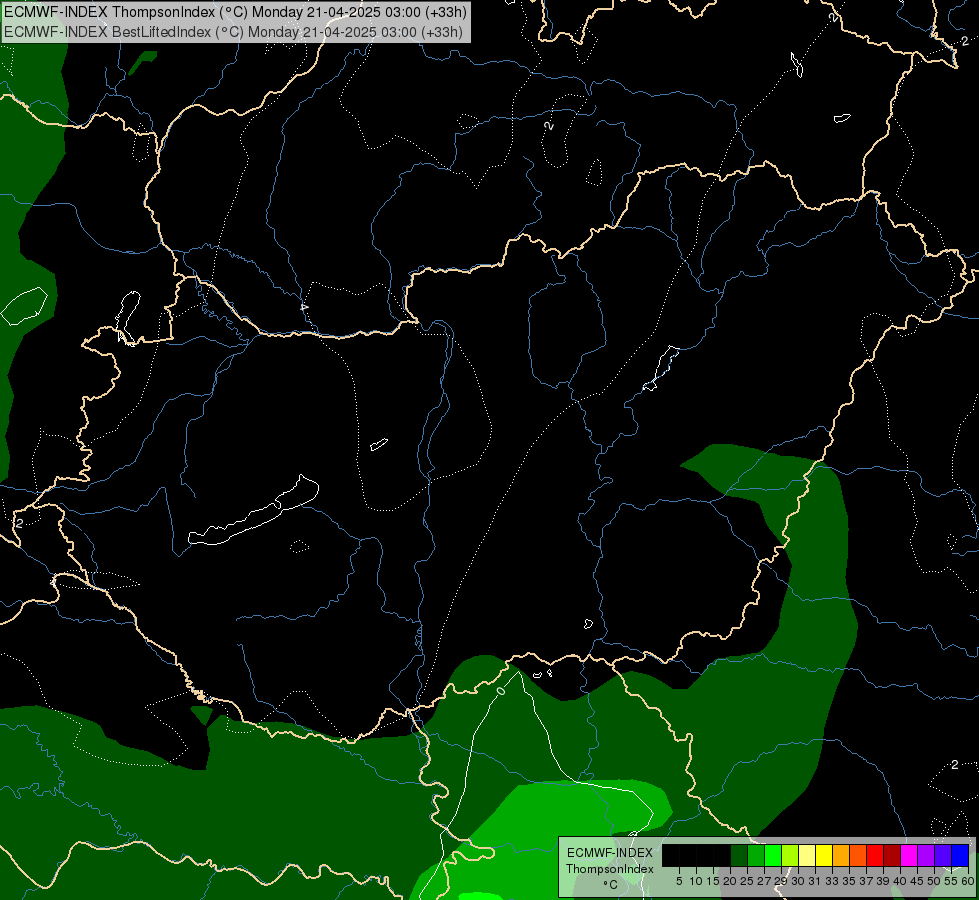Screen dimensions: 979x900
Task: Click the blue 55–60 legend swatch
Action: (960, 855)
